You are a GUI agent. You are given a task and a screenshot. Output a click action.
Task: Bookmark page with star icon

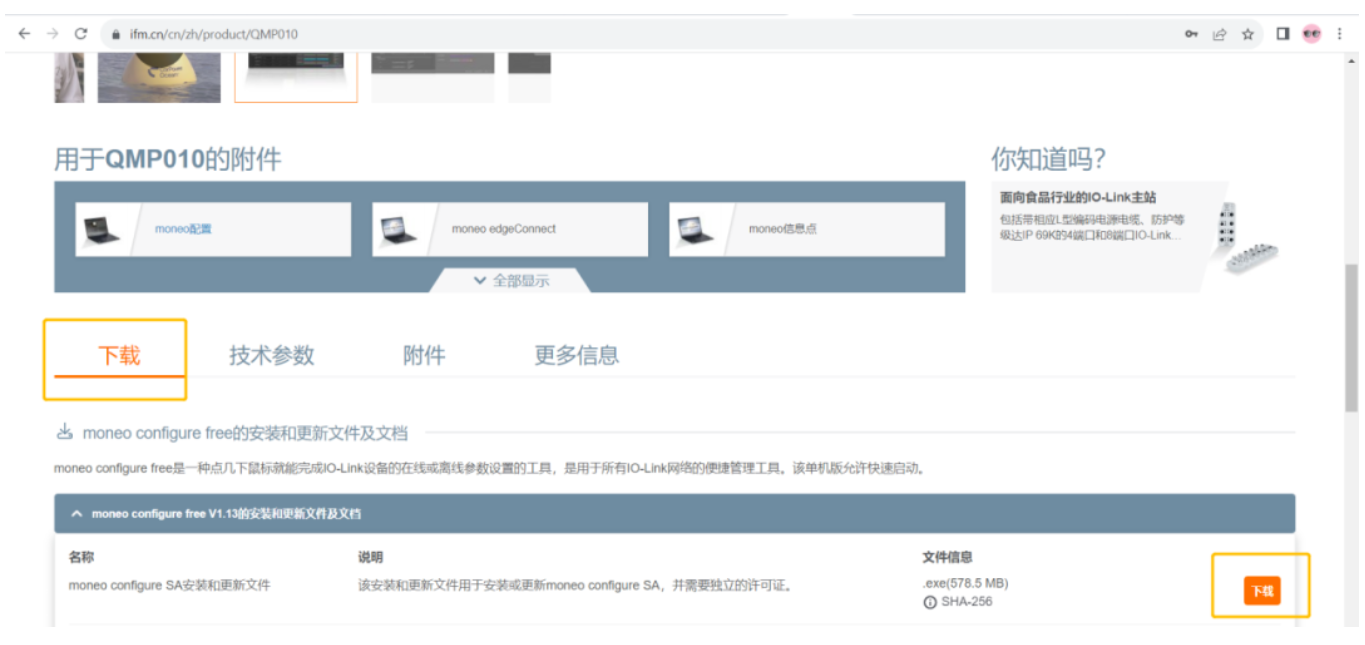click(x=1247, y=34)
